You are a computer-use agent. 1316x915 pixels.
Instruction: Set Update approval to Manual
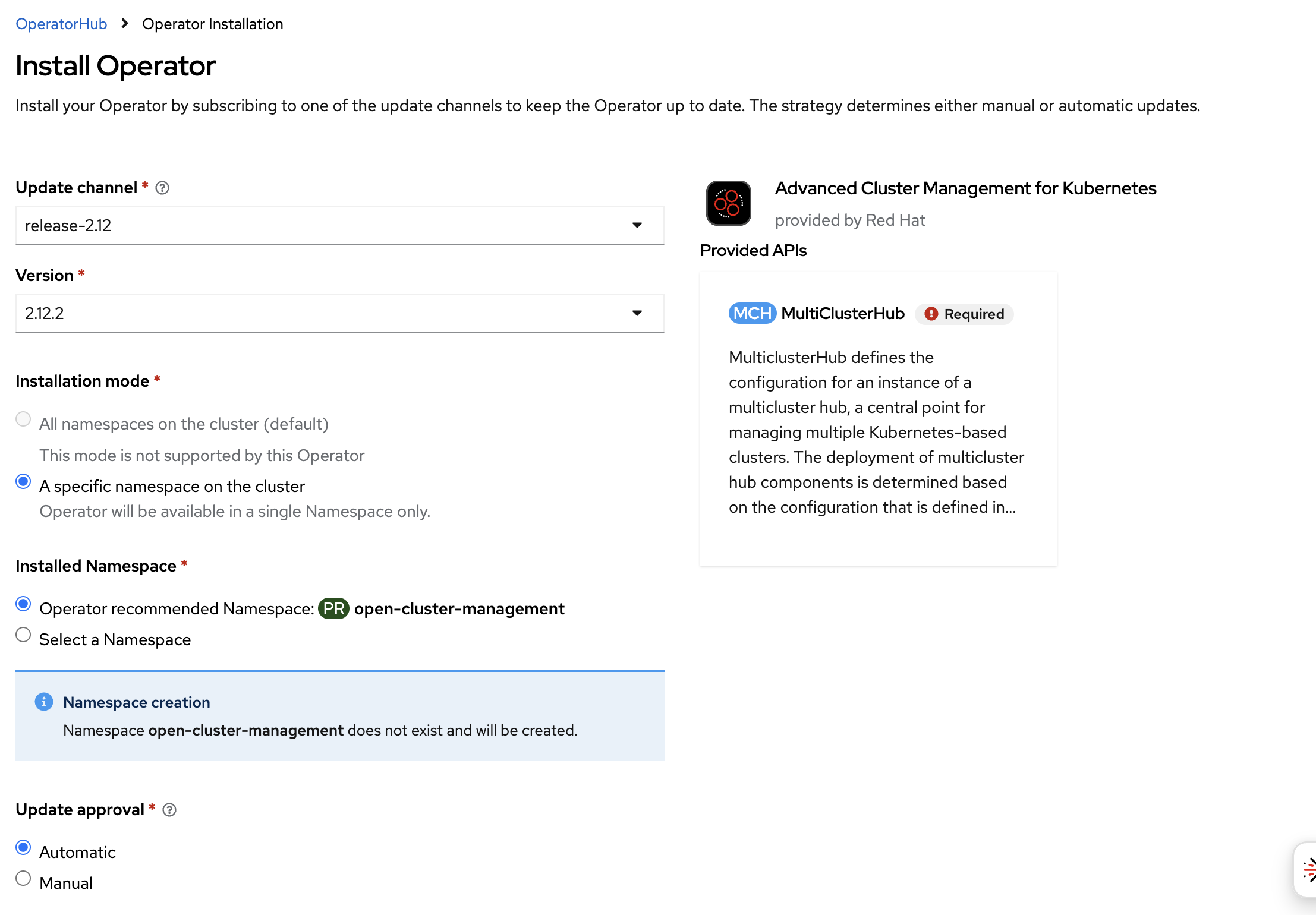[23, 878]
